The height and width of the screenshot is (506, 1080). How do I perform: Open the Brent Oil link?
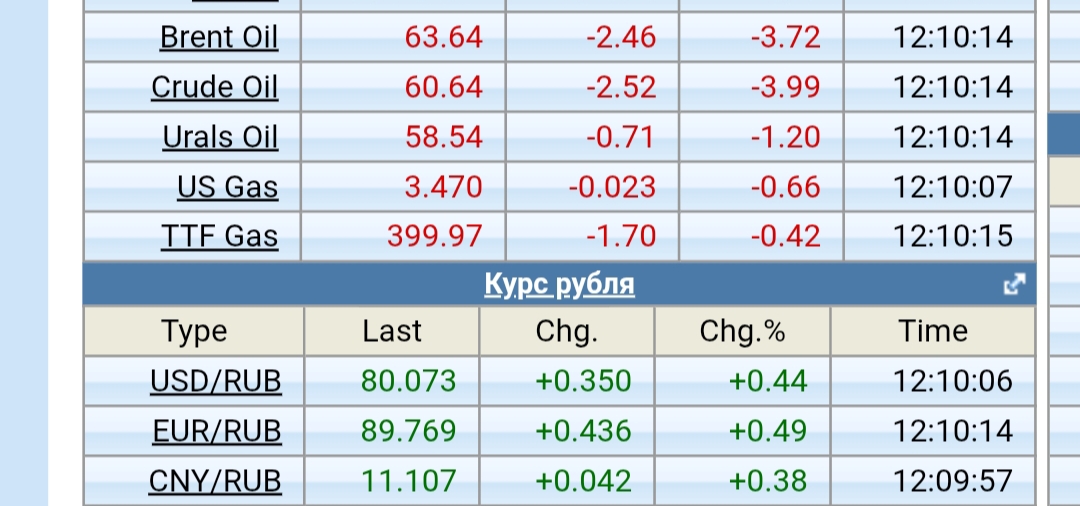click(219, 38)
